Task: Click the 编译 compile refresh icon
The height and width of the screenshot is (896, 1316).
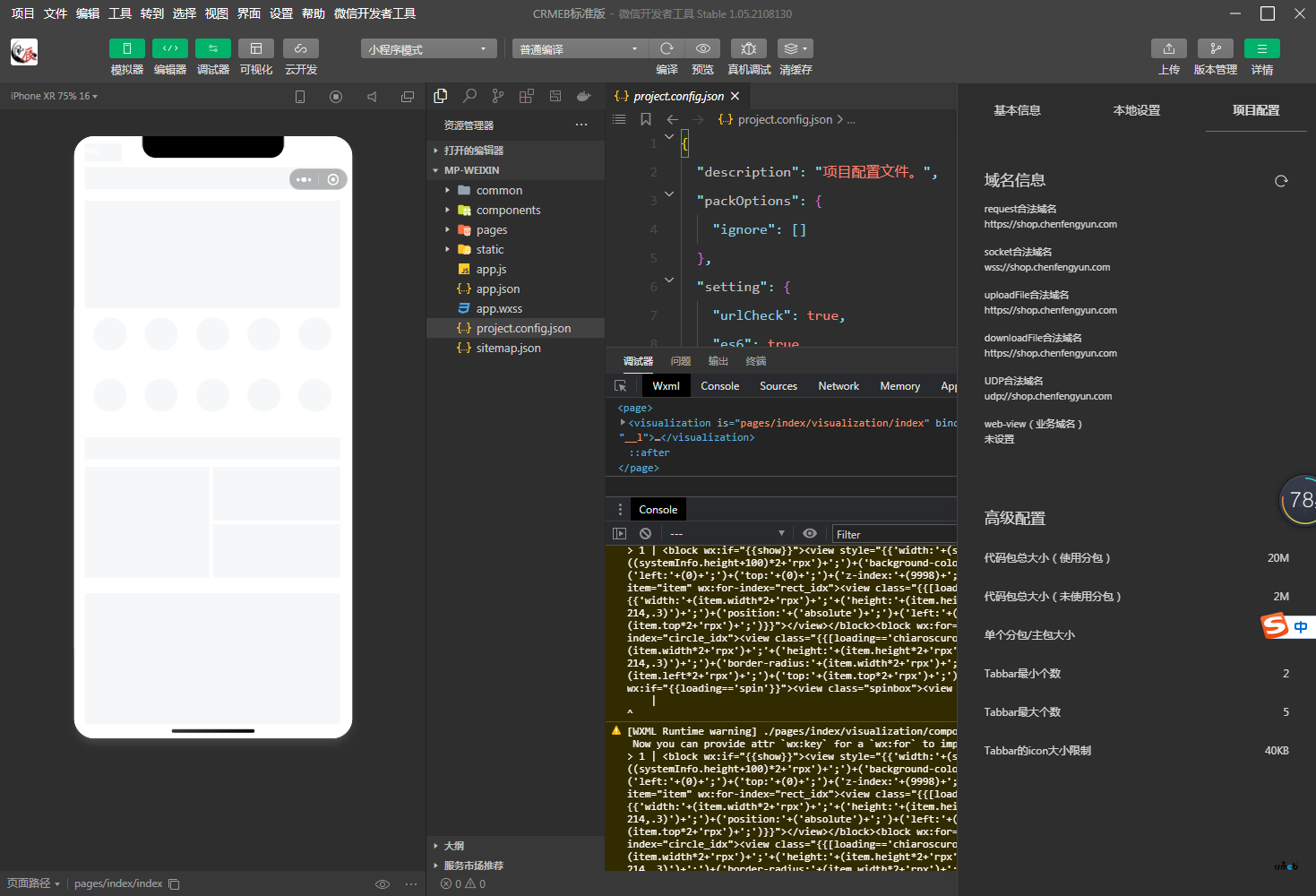Action: 667,48
